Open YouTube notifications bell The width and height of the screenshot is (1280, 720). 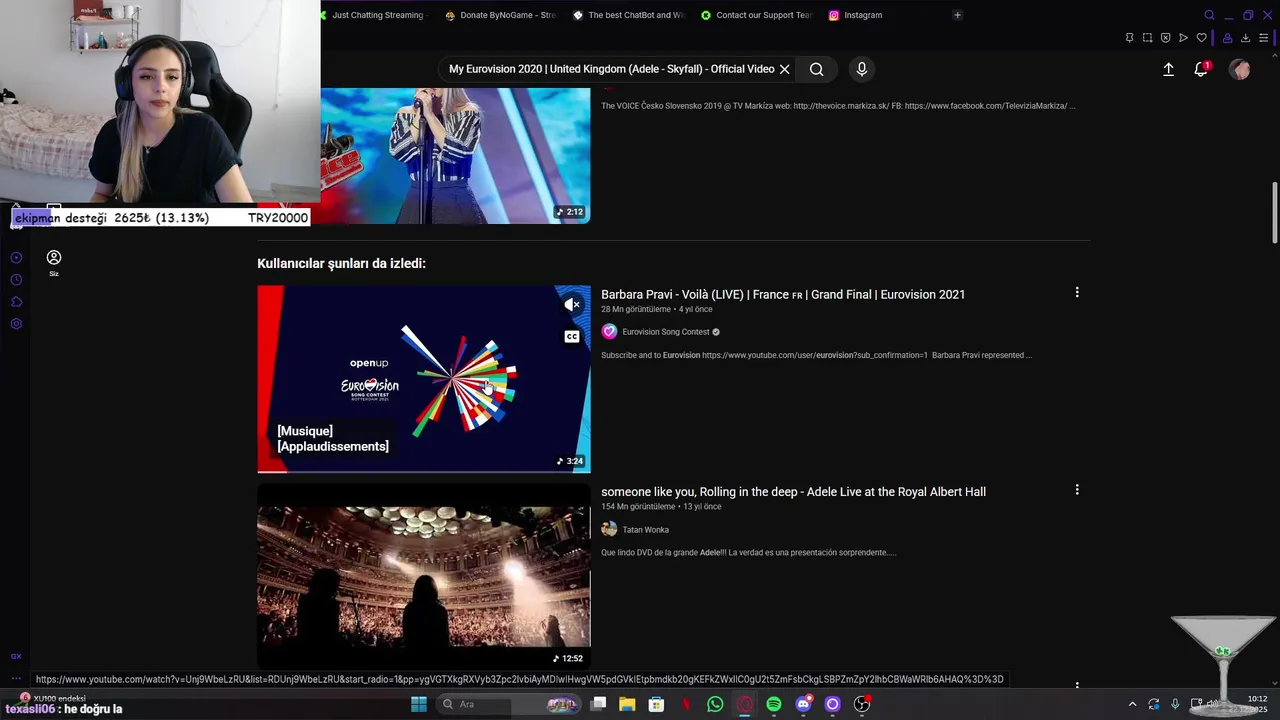click(x=1201, y=69)
